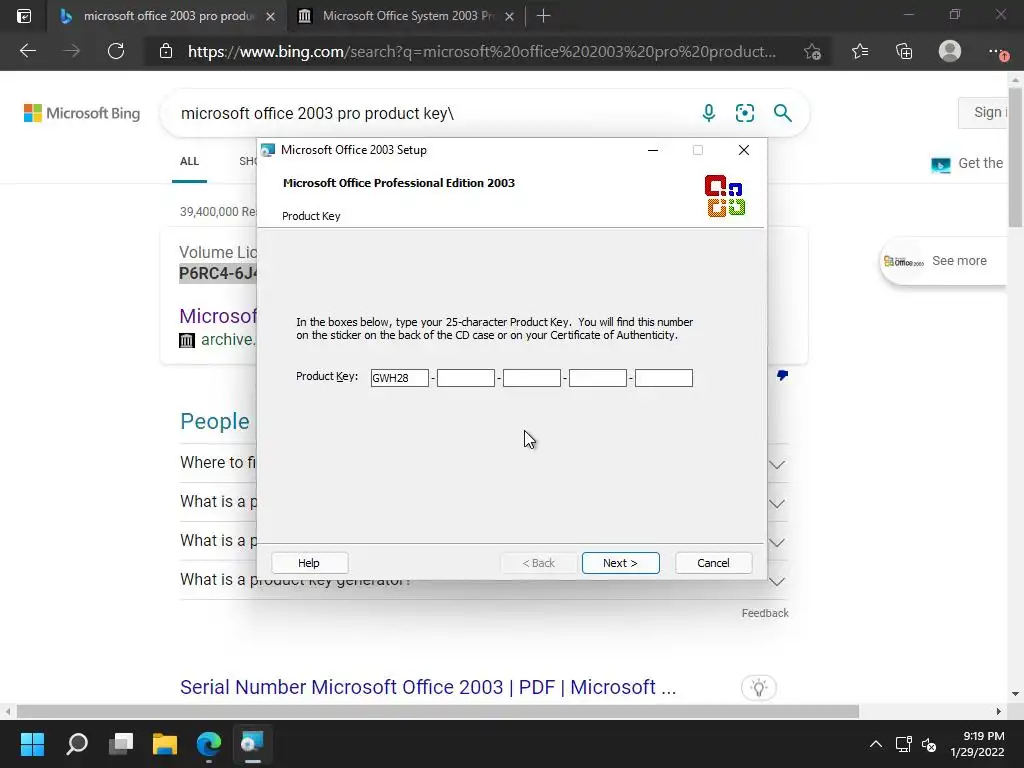Click the first product key box with GWH28

(x=400, y=377)
